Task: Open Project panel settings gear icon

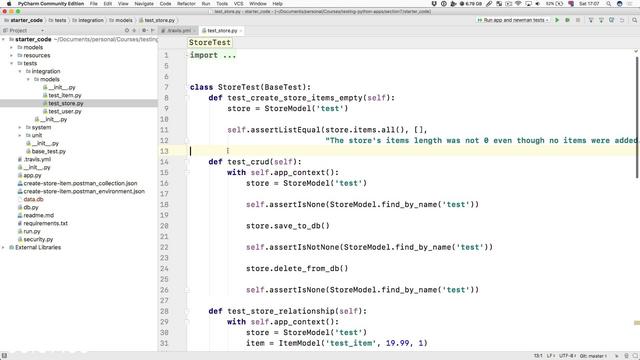Action: tap(144, 31)
